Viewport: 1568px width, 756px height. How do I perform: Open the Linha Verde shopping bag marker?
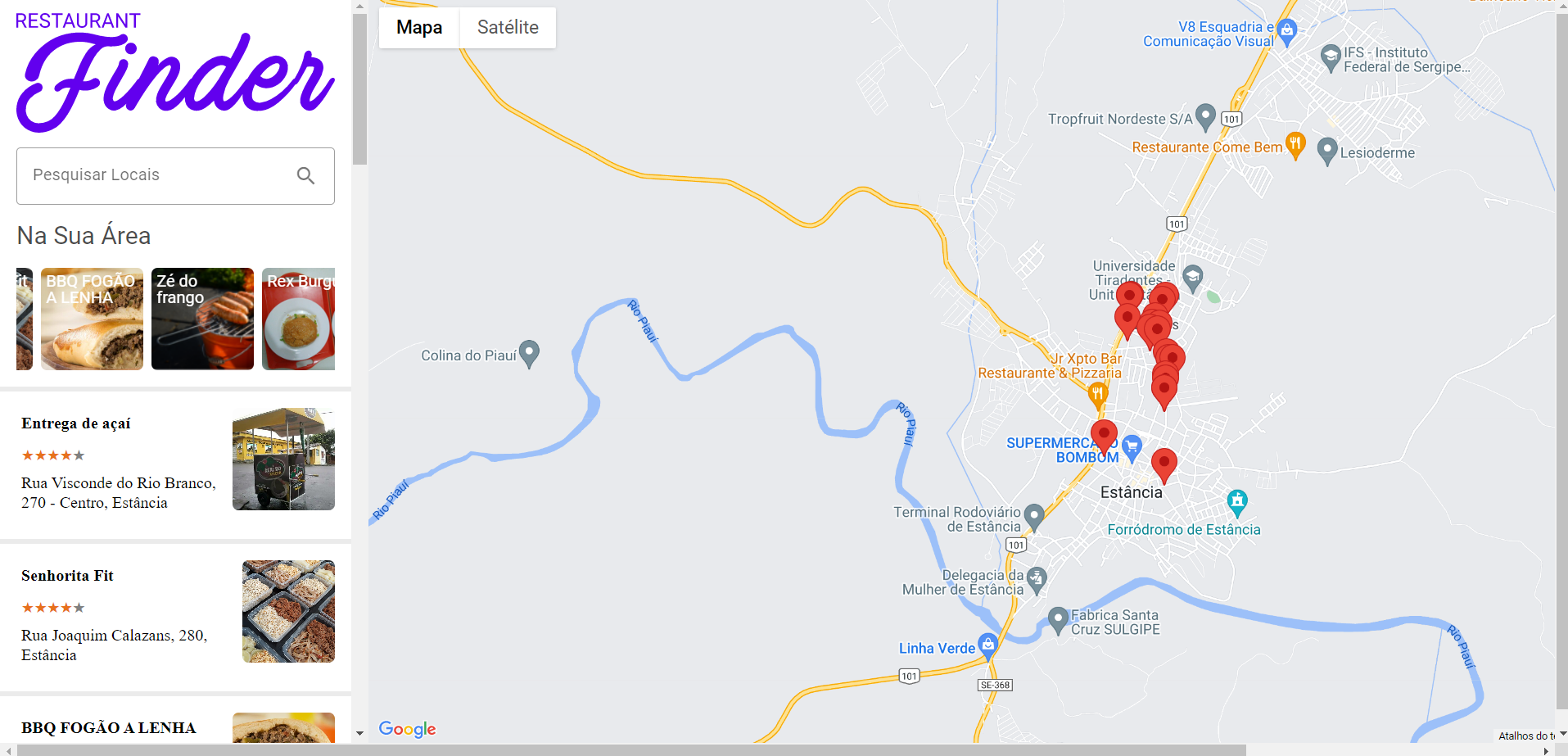click(x=988, y=646)
